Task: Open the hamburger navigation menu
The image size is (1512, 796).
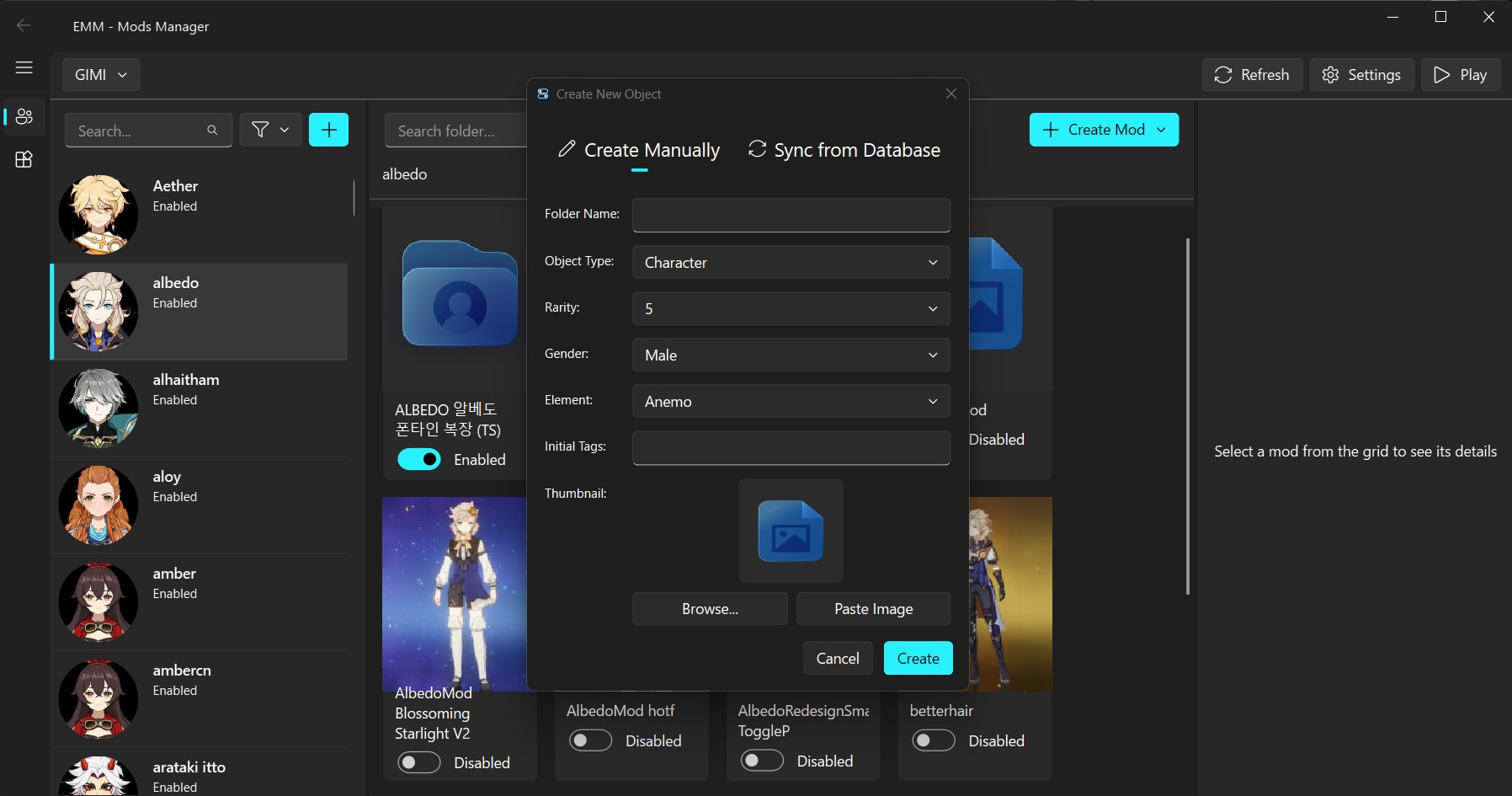Action: (x=24, y=67)
